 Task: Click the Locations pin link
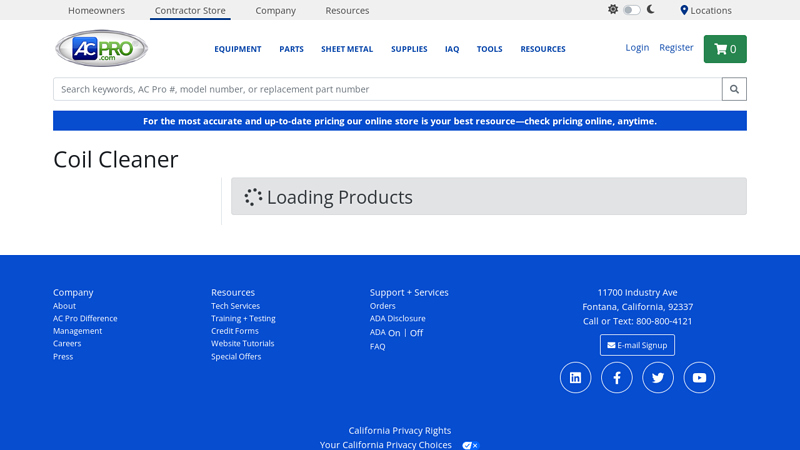706,10
